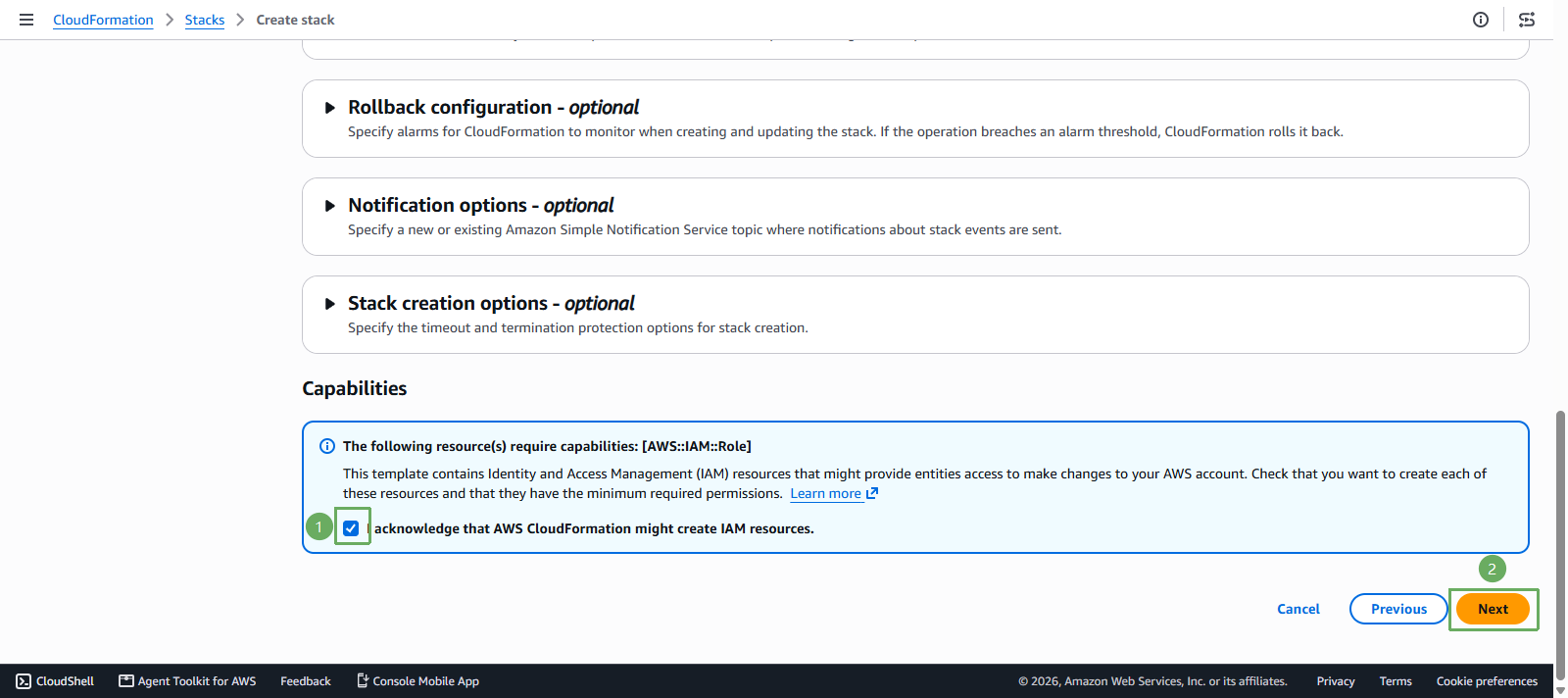Open Console Mobile App link
Screen dimensions: 1568x698
pyautogui.click(x=417, y=681)
